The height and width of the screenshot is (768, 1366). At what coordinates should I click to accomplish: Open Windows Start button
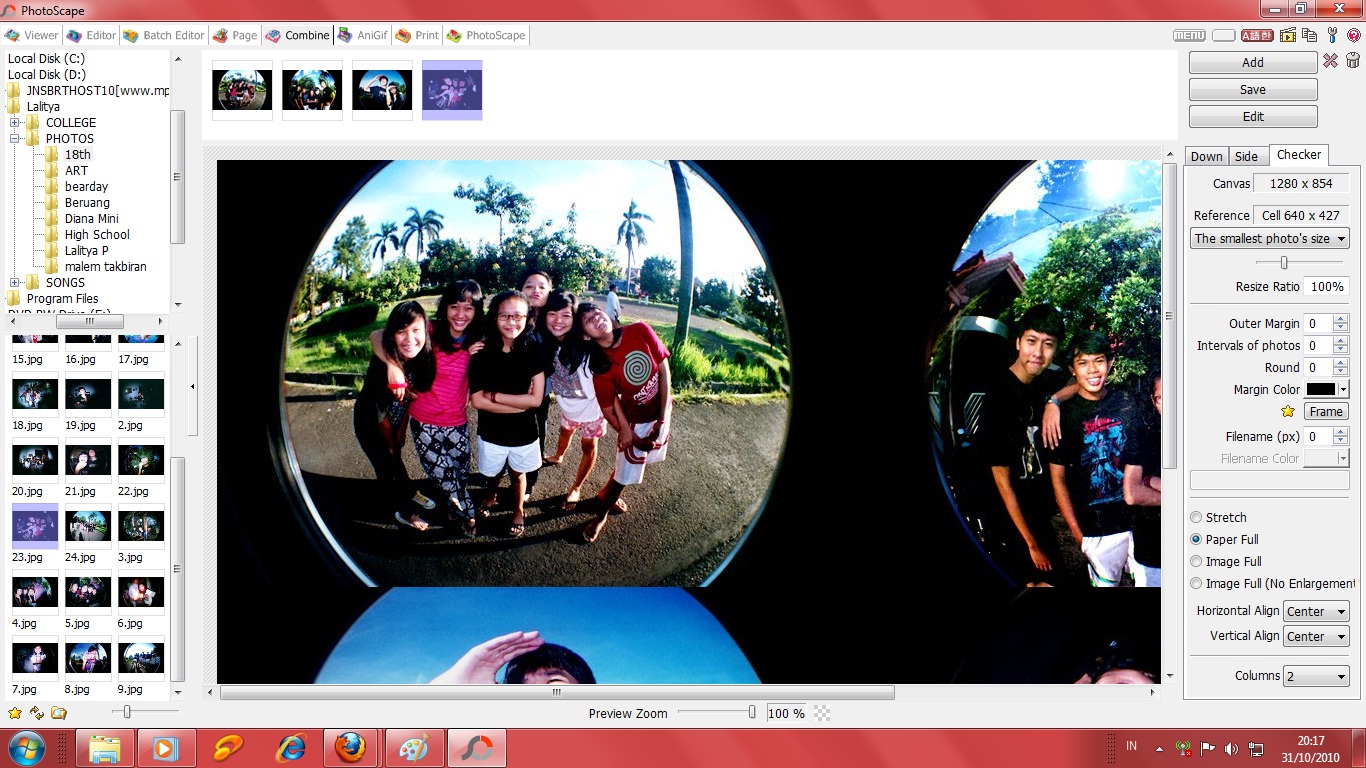(x=25, y=748)
